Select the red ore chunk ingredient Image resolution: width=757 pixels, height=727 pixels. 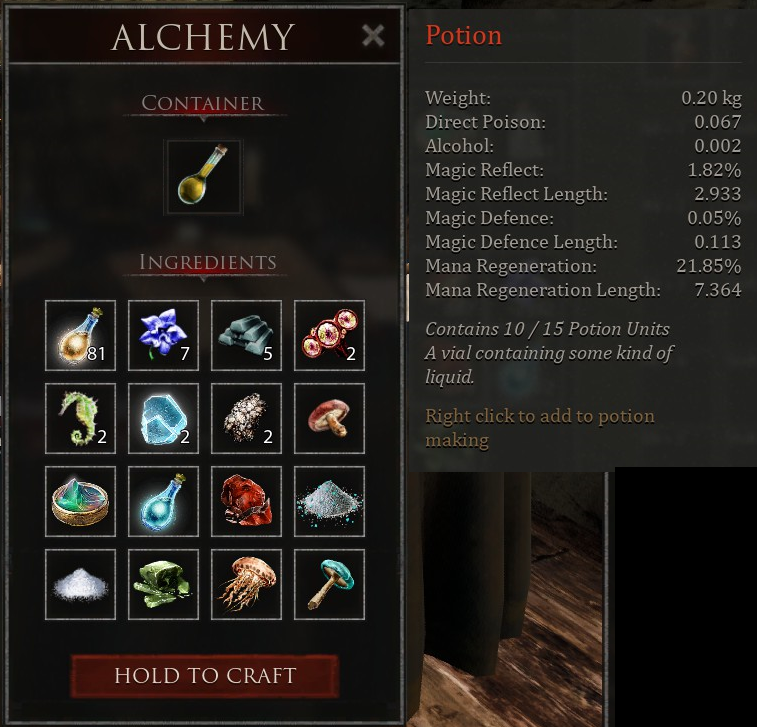(246, 502)
